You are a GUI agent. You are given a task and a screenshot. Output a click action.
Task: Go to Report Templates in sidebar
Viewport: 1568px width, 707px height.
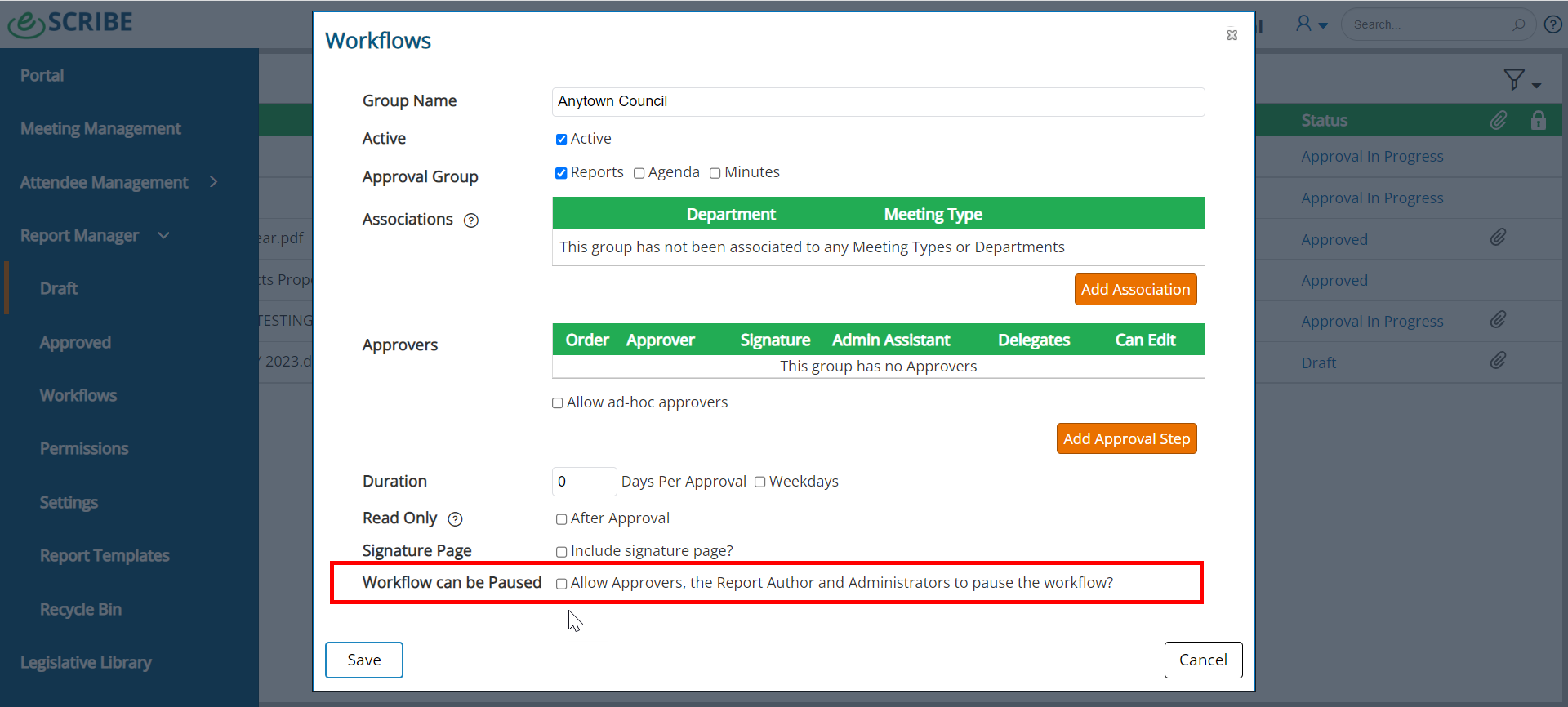105,556
